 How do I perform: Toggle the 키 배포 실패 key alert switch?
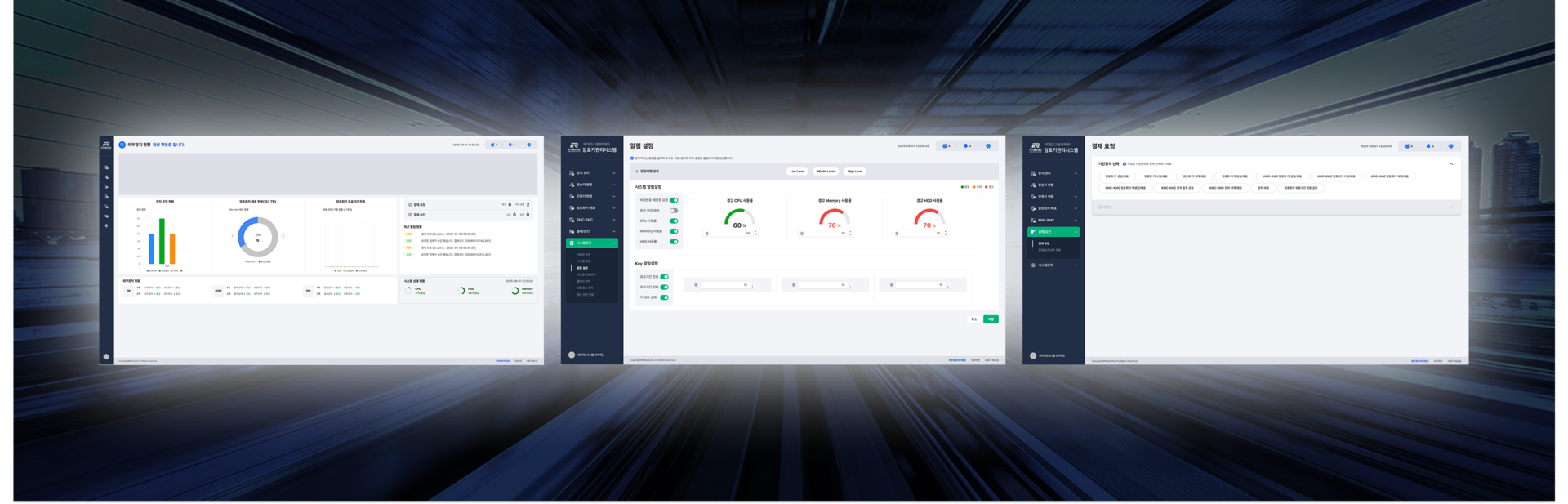(x=664, y=297)
